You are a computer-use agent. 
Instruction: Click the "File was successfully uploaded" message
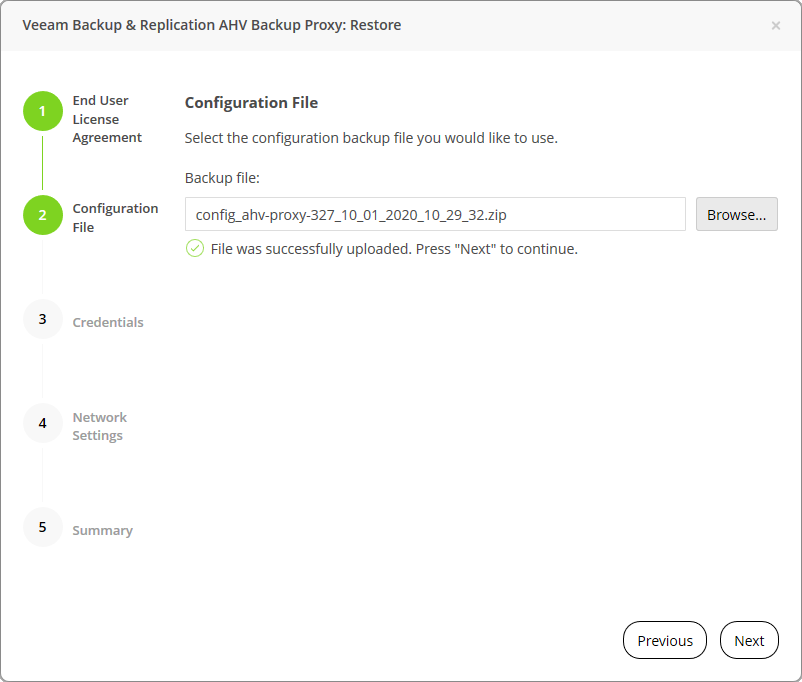click(394, 249)
